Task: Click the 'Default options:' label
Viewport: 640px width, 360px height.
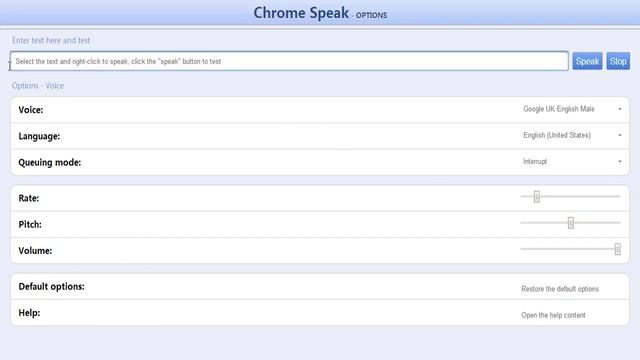Action: 51,287
